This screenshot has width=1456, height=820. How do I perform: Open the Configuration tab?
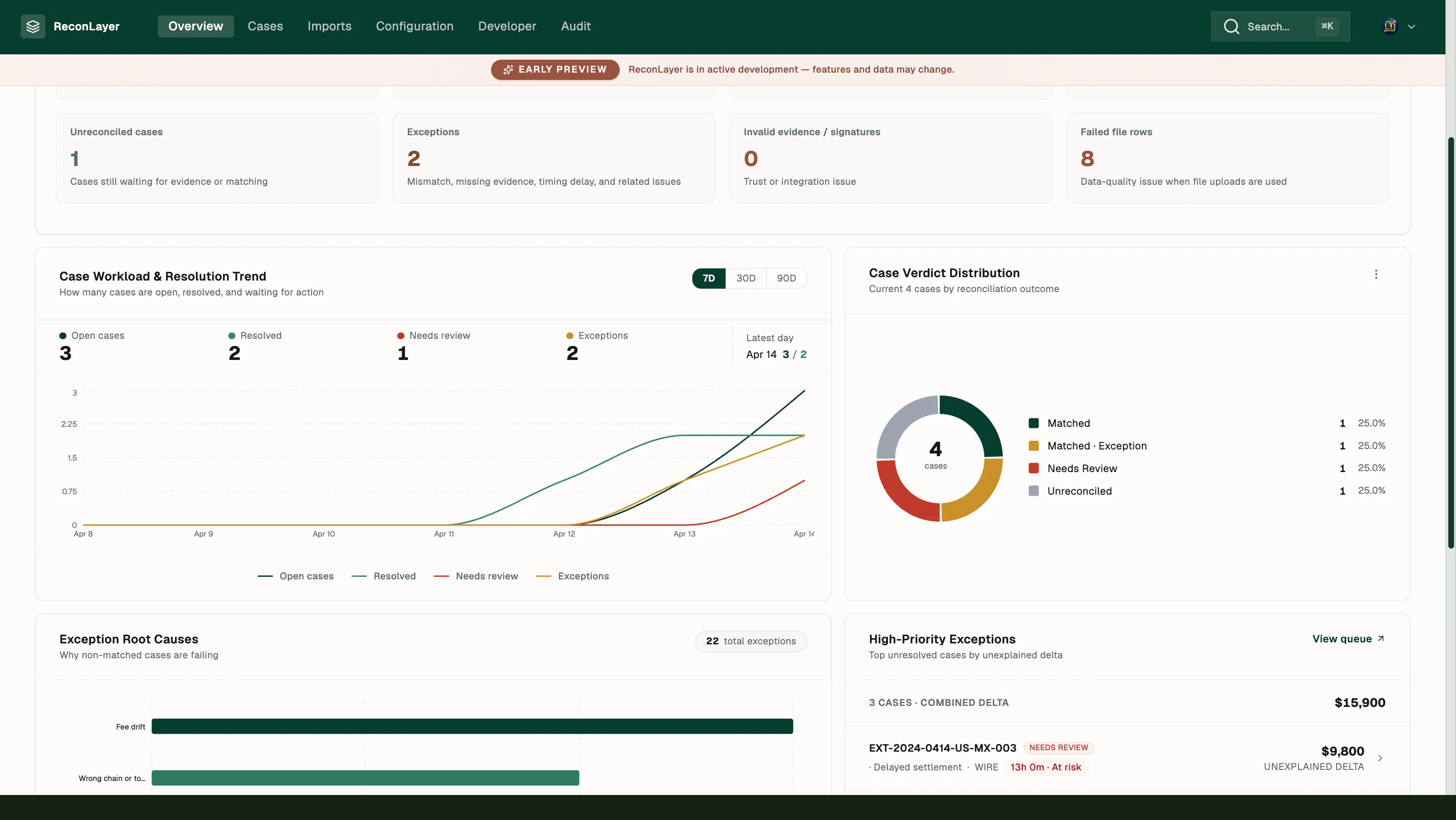415,26
